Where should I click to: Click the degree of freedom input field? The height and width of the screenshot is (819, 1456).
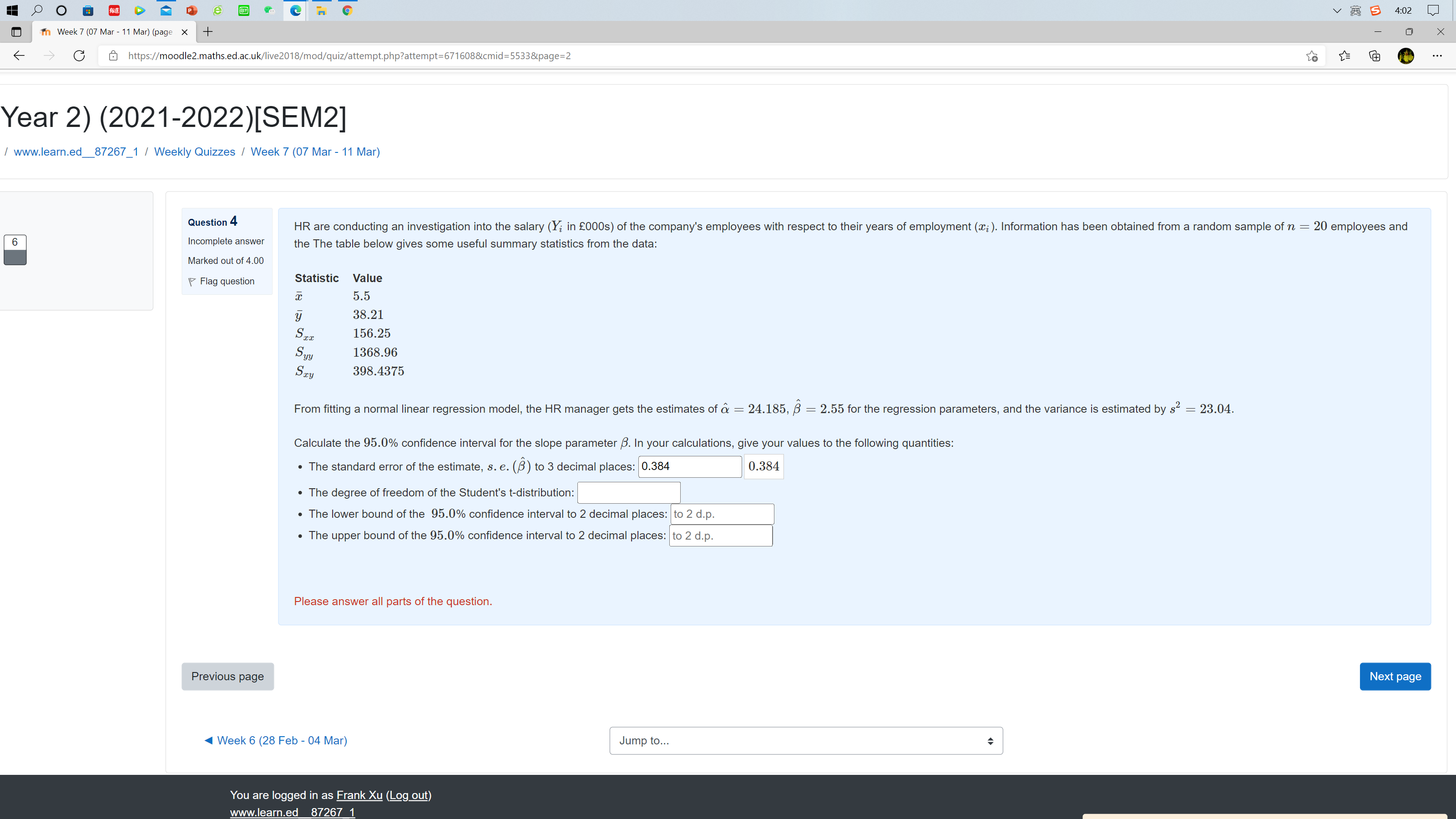pyautogui.click(x=628, y=492)
